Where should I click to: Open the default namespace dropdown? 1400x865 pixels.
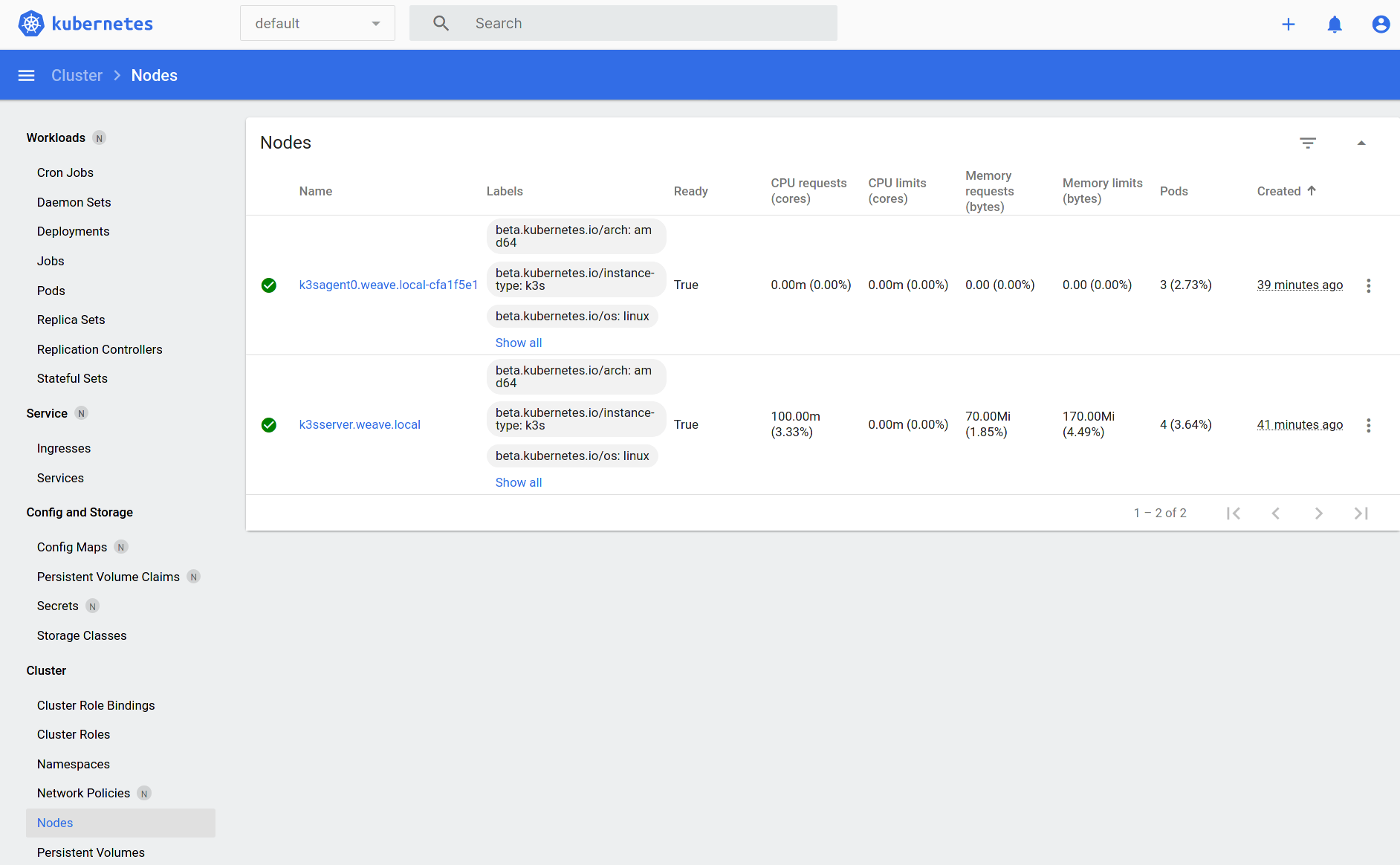317,23
